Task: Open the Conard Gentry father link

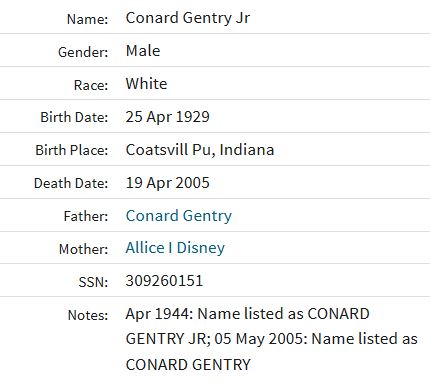Action: [179, 216]
